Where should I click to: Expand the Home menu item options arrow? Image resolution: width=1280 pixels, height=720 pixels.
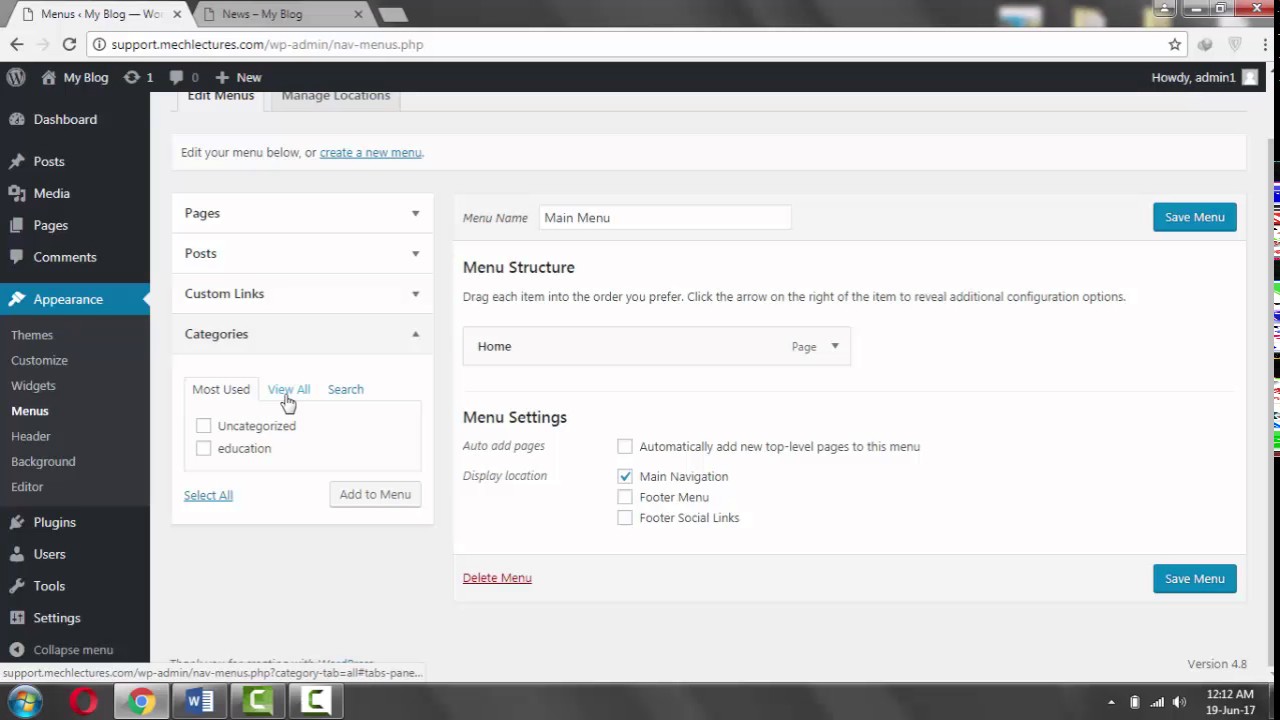[835, 346]
